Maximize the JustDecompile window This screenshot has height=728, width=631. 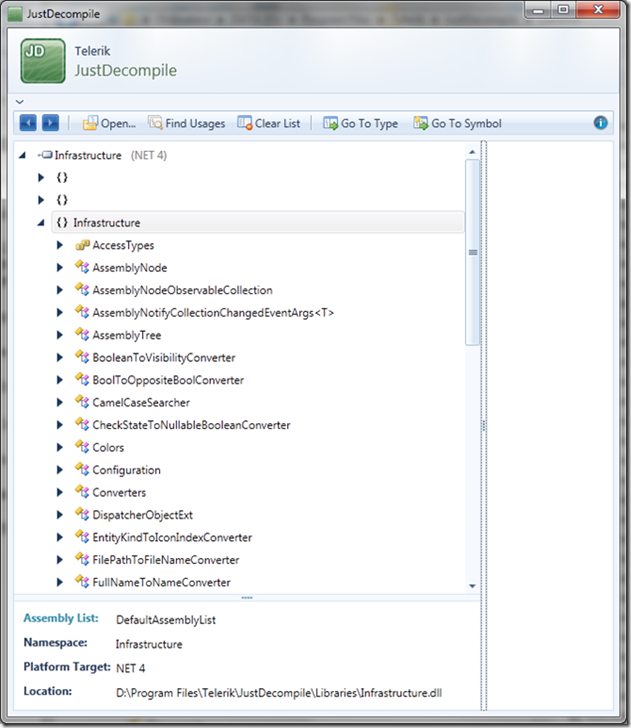[x=563, y=10]
